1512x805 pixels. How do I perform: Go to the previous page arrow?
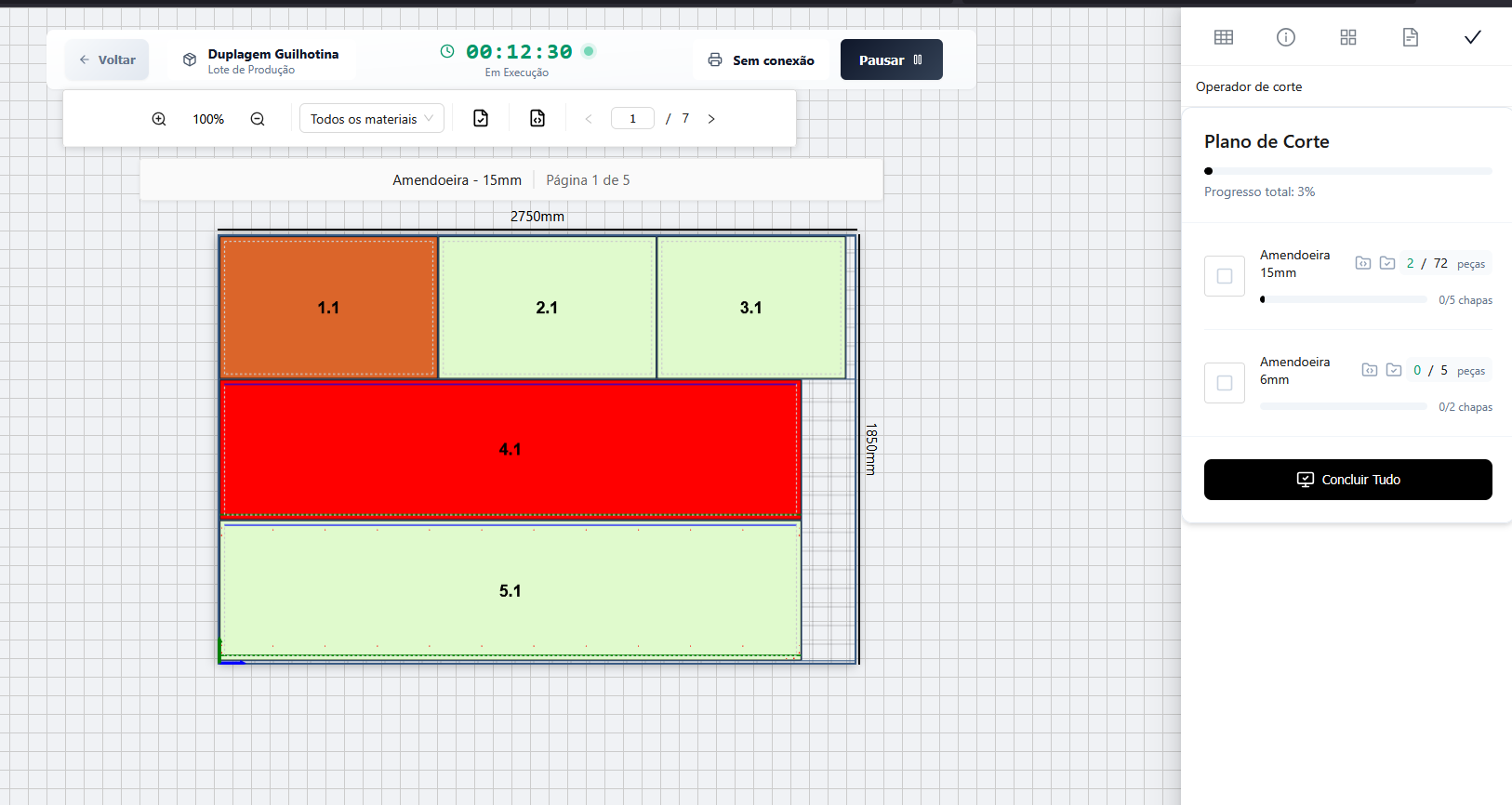[x=589, y=119]
